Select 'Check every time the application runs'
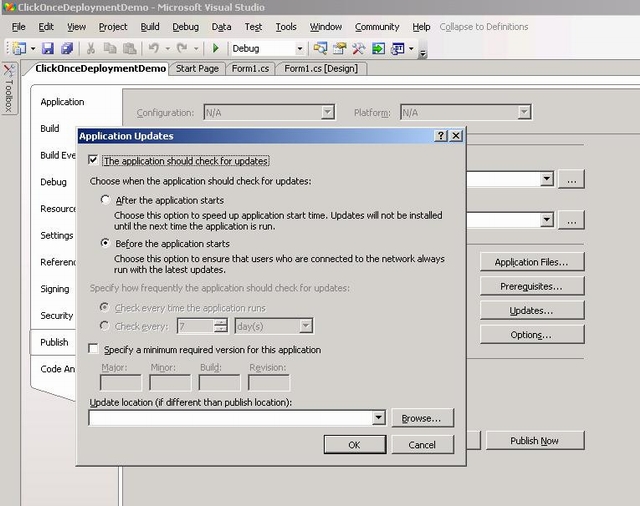Image resolution: width=640 pixels, height=506 pixels. pos(104,307)
